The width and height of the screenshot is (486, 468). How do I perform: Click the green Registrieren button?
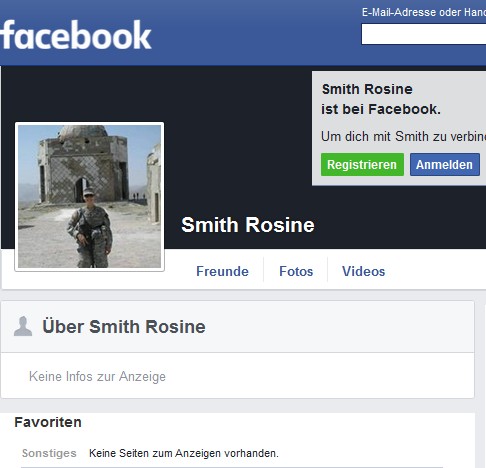(x=362, y=165)
